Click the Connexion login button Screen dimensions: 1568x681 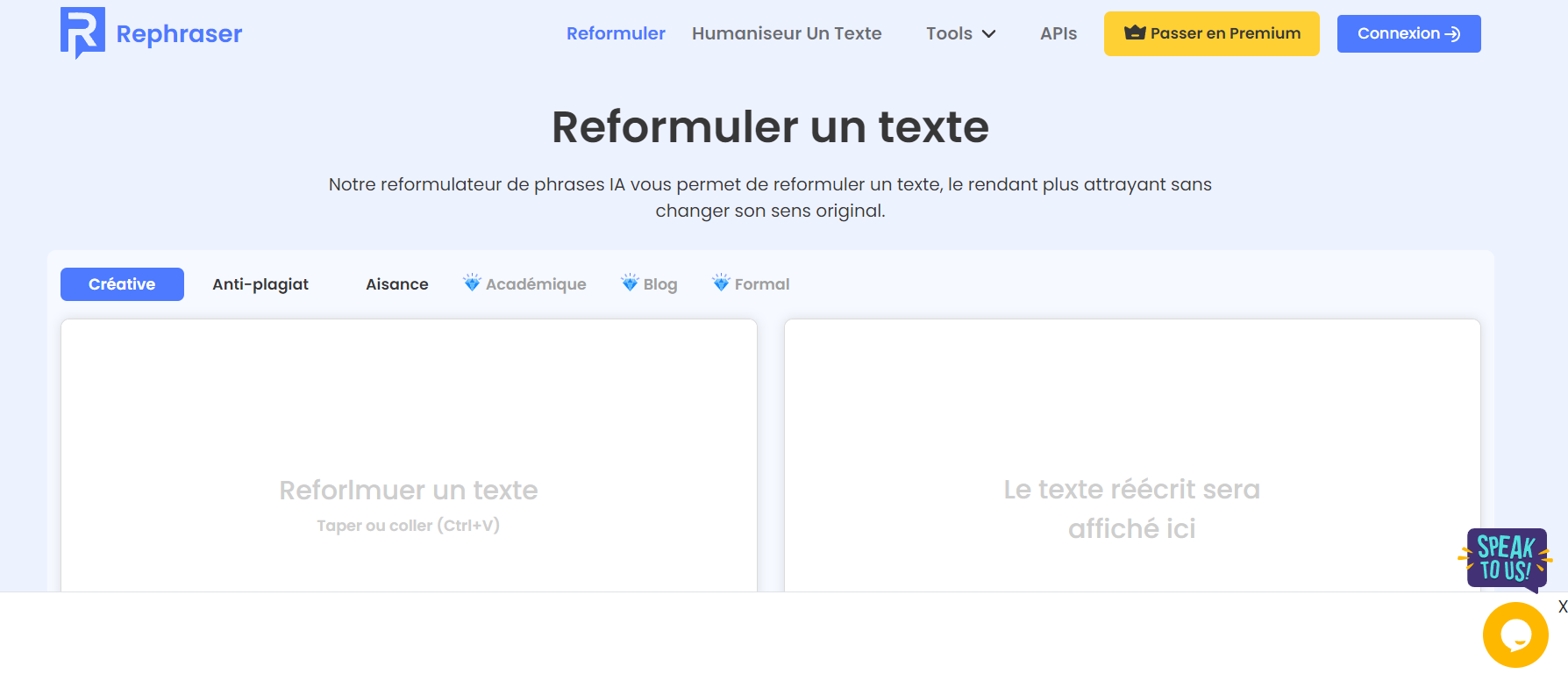[x=1408, y=33]
